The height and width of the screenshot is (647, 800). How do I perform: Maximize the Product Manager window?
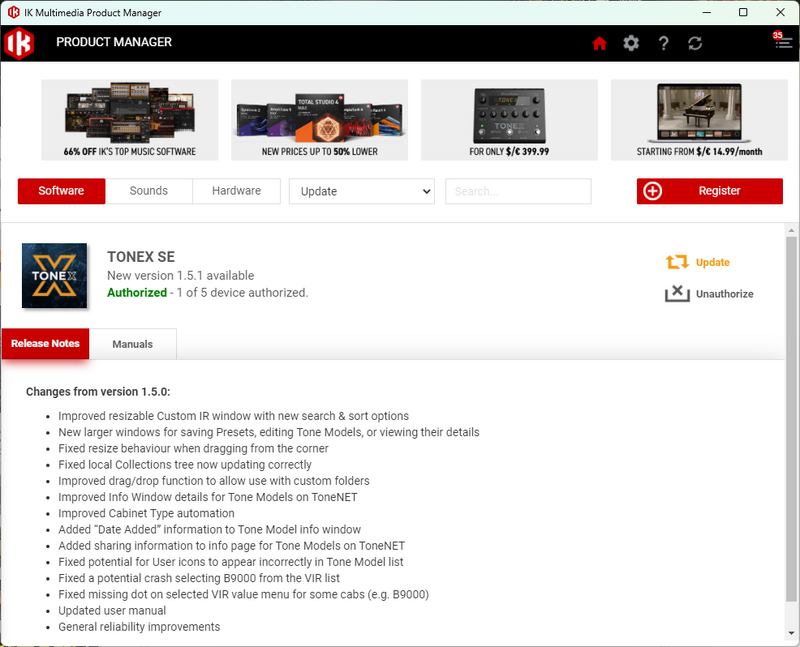(x=743, y=12)
